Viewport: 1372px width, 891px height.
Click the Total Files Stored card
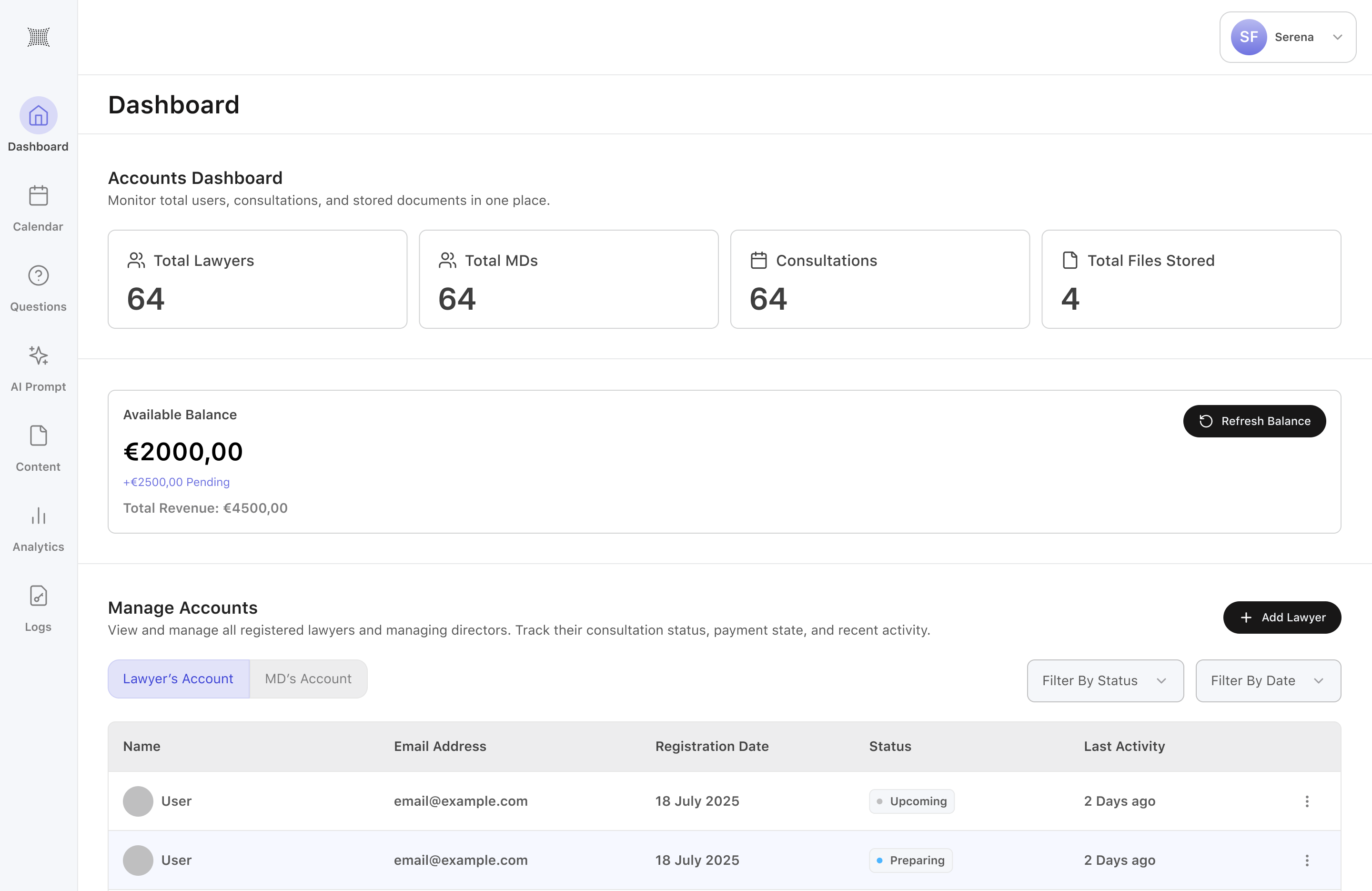(1190, 279)
